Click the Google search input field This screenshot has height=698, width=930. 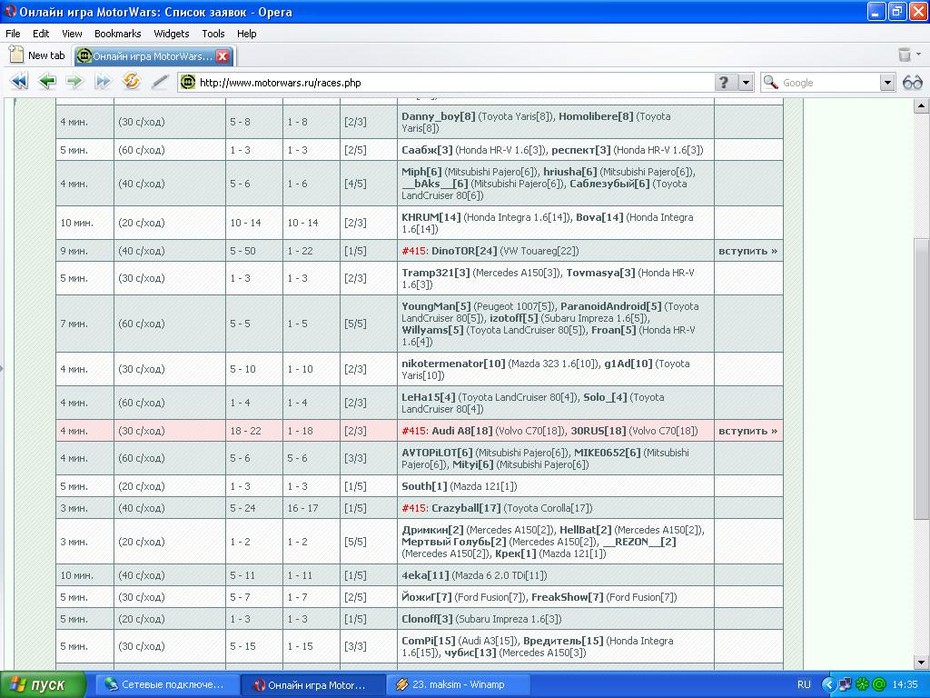click(829, 82)
